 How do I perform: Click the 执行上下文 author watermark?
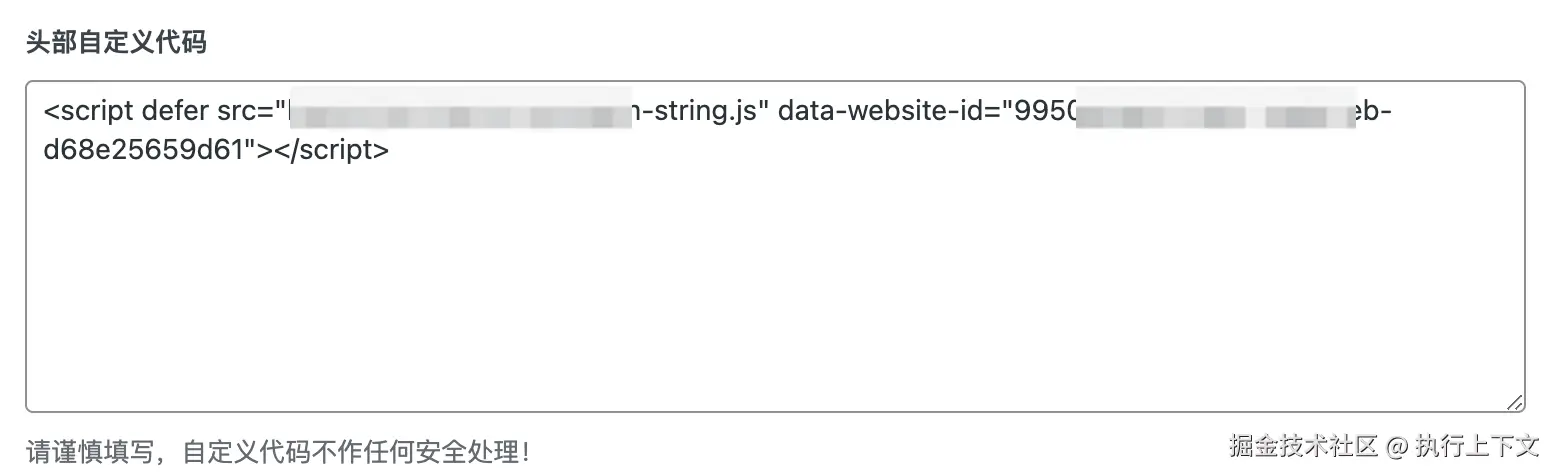click(1476, 446)
